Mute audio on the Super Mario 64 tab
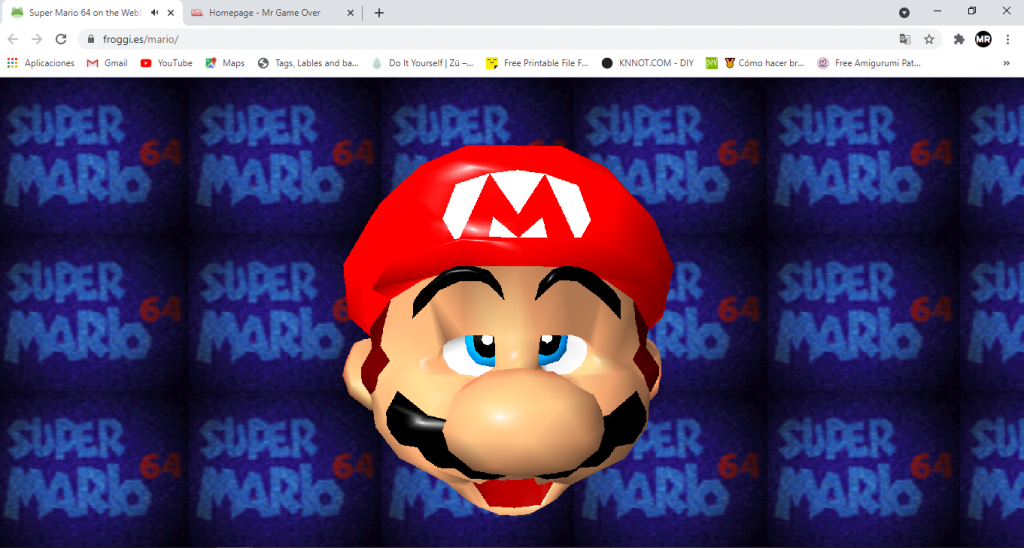The height and width of the screenshot is (548, 1024). pos(155,12)
